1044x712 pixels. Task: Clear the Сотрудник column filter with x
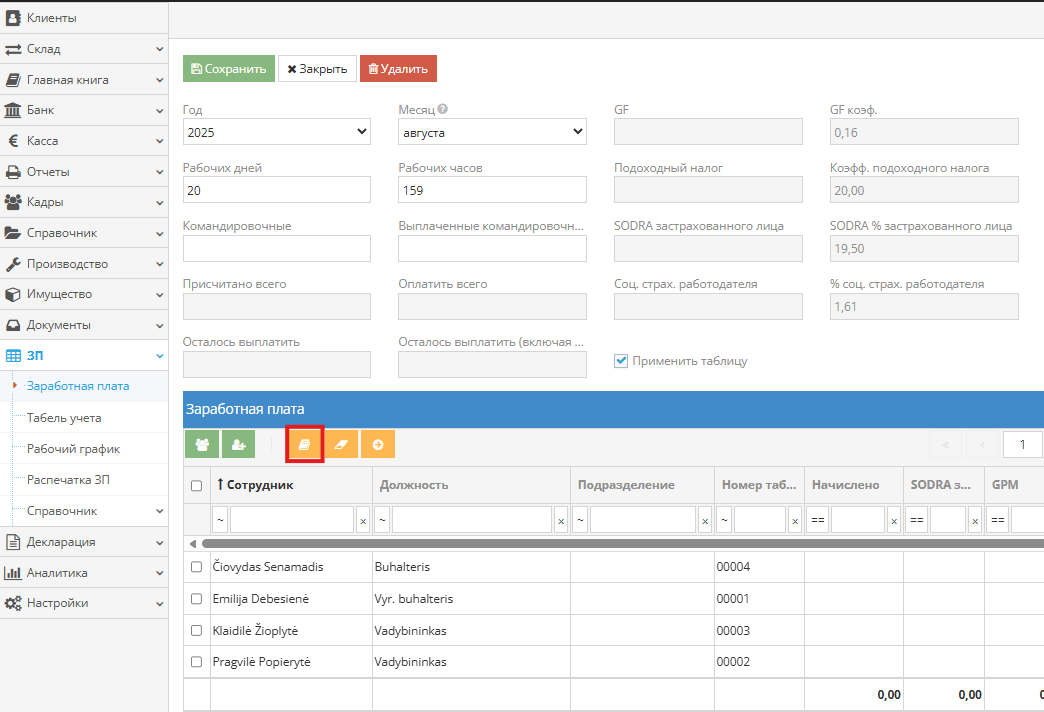(x=363, y=520)
